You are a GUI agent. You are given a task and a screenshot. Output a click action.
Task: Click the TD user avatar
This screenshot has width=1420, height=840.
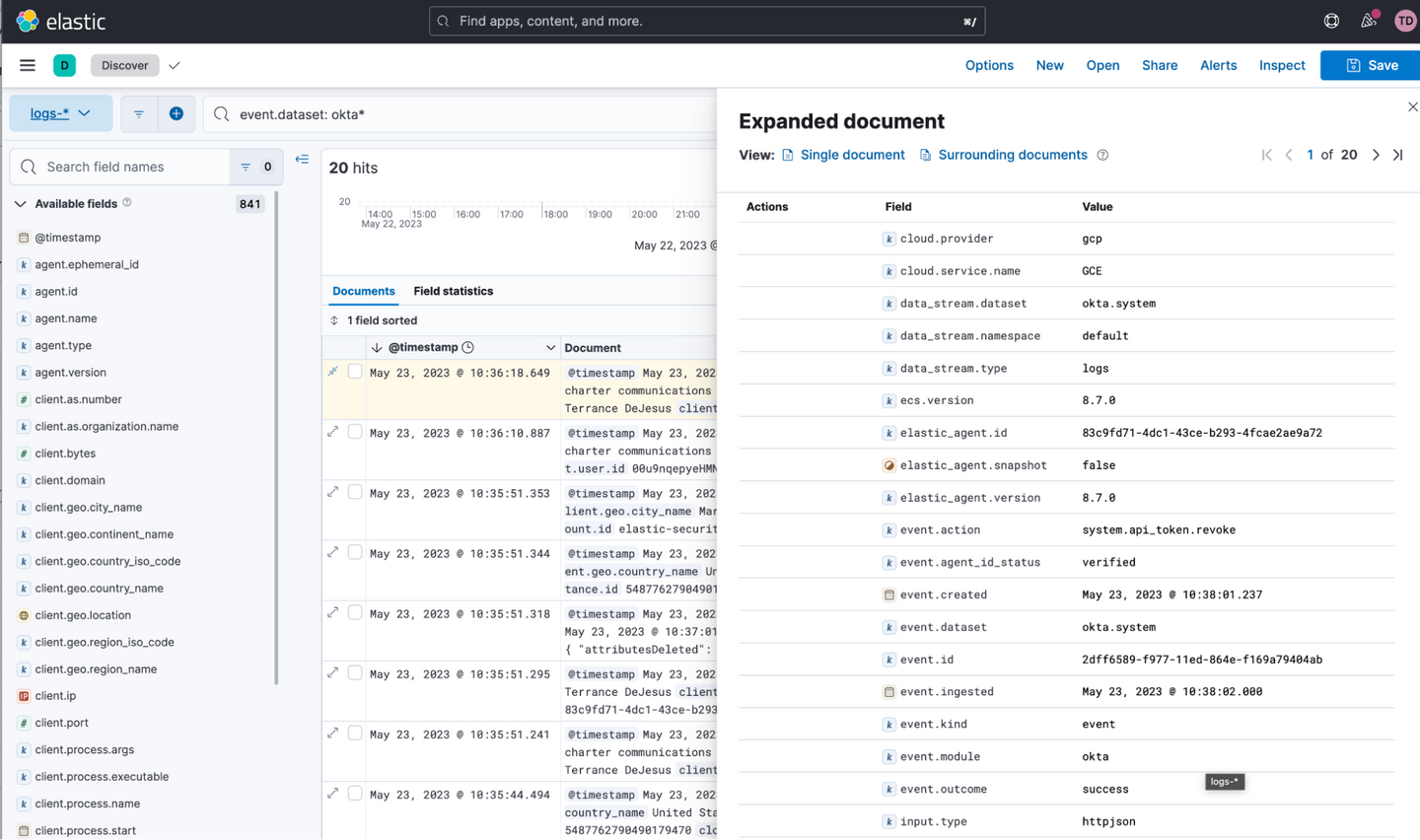tap(1404, 20)
